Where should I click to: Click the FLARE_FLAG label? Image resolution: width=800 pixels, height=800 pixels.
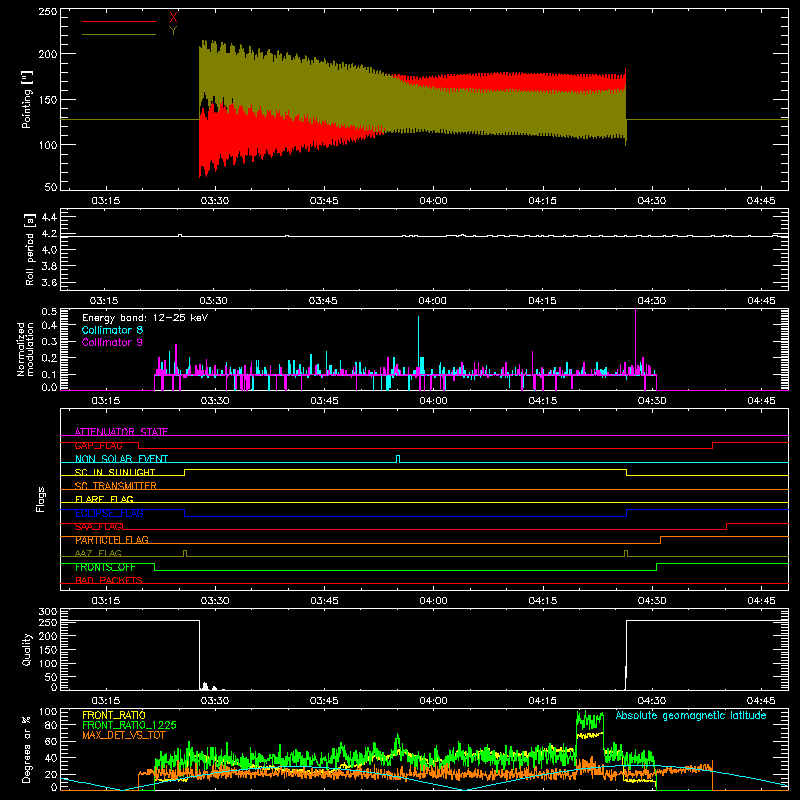pos(104,499)
